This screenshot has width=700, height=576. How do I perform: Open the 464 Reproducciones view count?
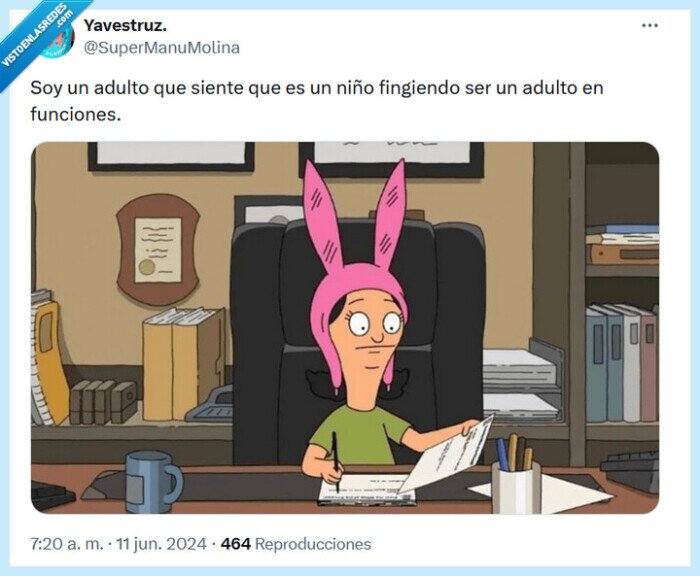click(296, 544)
